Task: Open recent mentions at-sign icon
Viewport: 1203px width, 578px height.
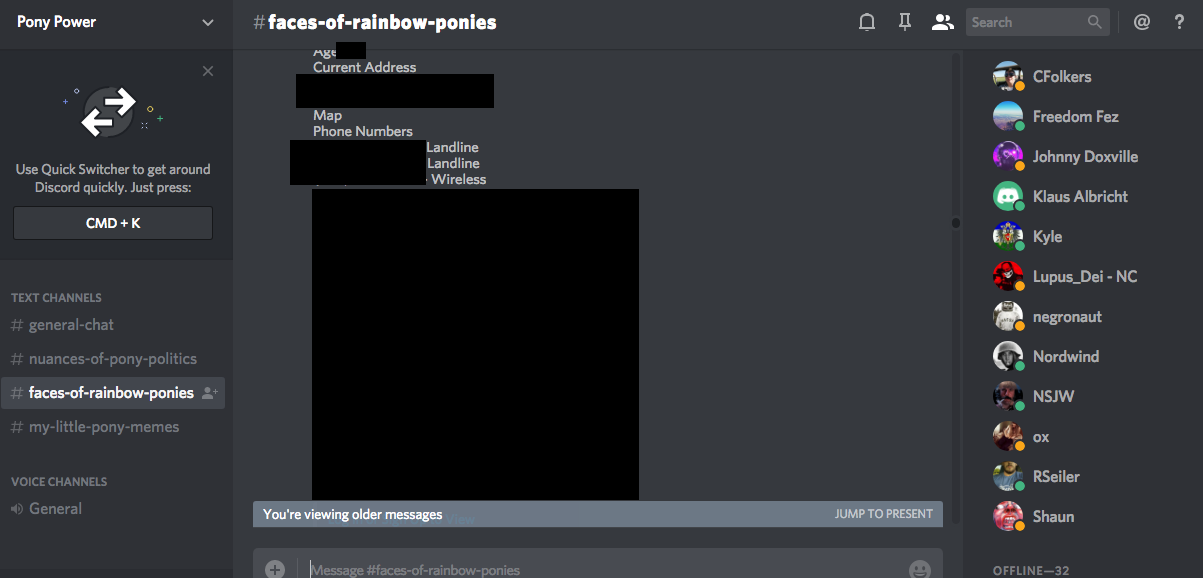Action: [1142, 22]
